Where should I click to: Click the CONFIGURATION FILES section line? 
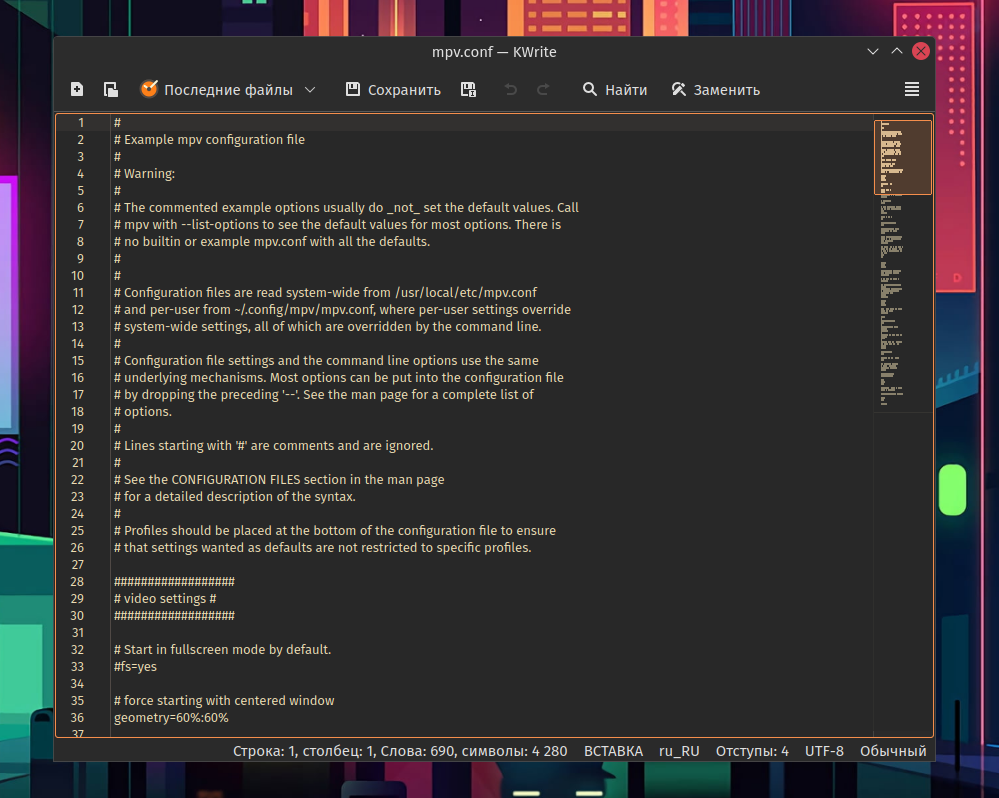point(278,480)
